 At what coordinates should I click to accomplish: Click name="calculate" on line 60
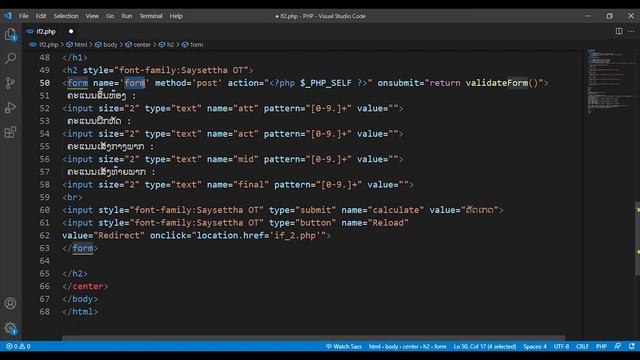coord(382,210)
